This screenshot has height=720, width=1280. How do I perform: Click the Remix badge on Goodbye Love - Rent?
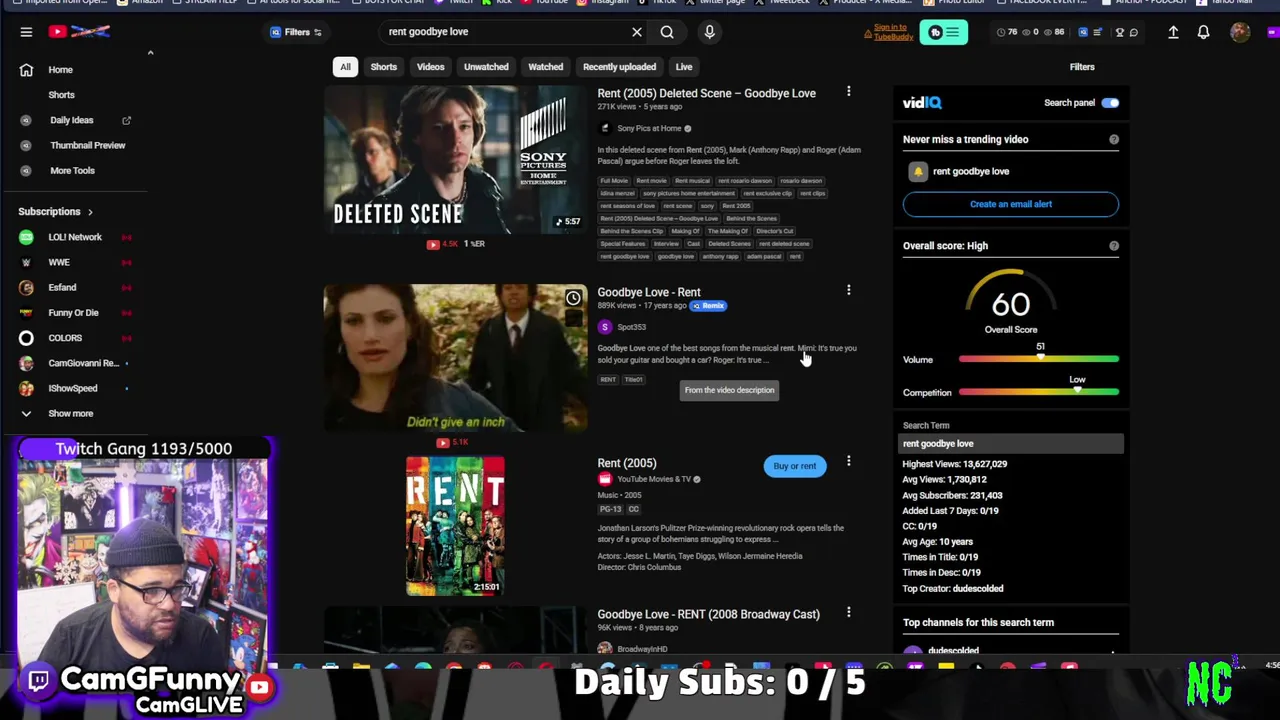[x=708, y=306]
